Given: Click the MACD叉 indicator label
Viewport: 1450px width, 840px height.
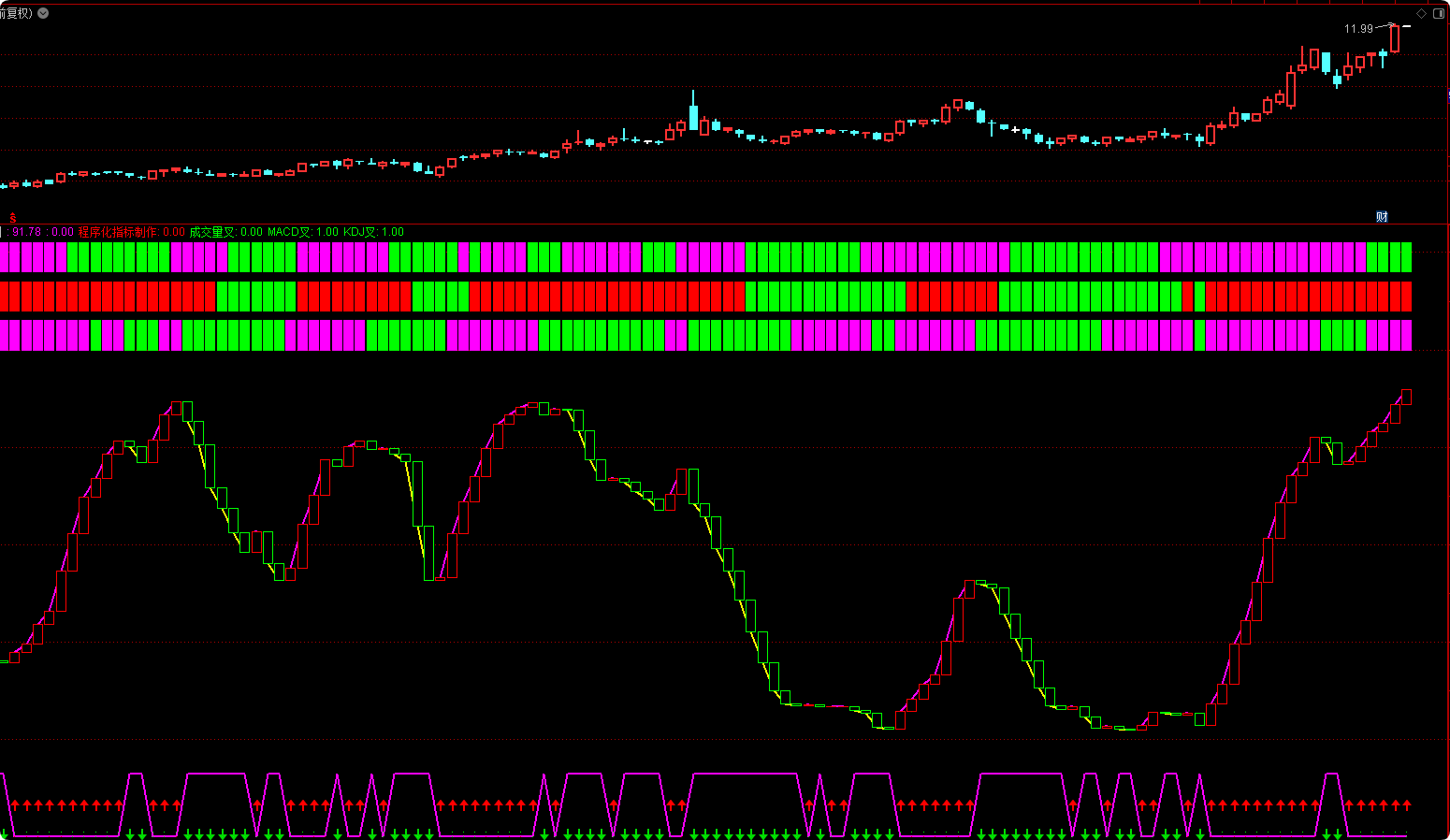Looking at the screenshot, I should [289, 232].
